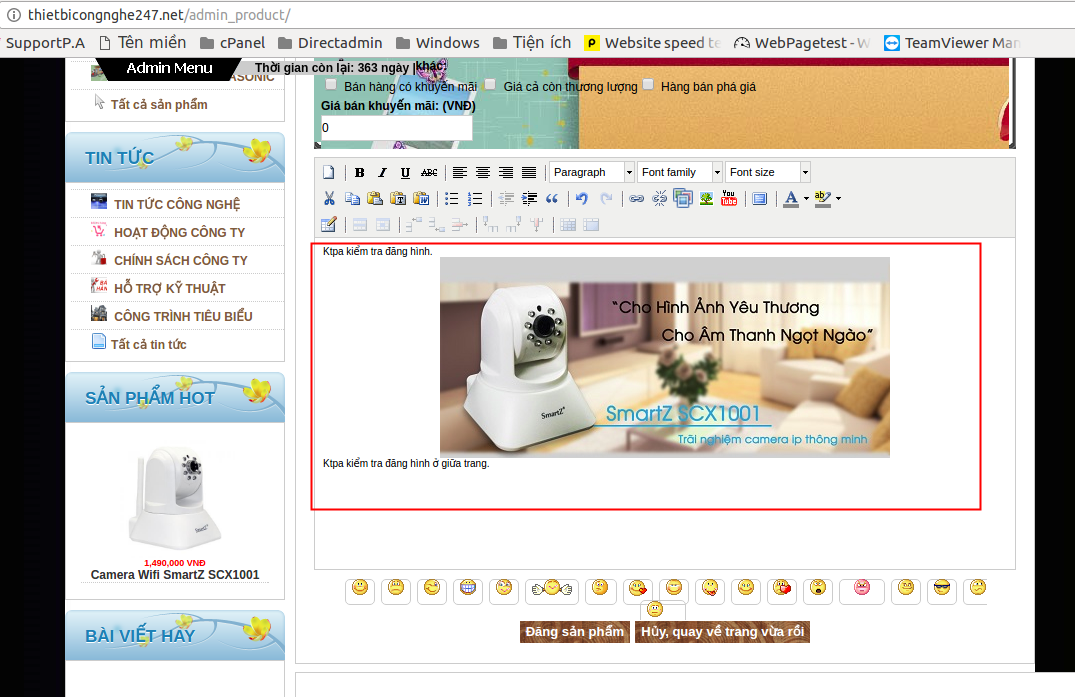Click the 'Đăng sản phẩm' button
The width and height of the screenshot is (1075, 697).
575,632
